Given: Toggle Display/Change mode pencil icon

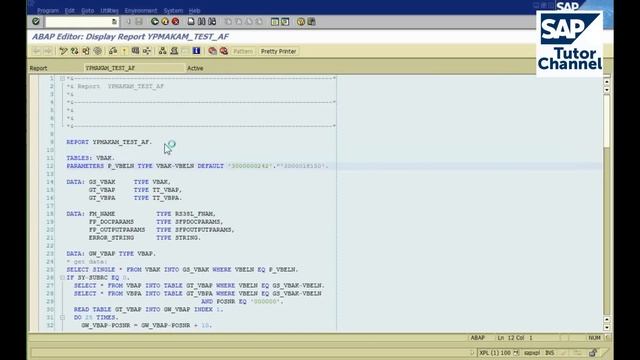Looking at the screenshot, I should (63, 51).
